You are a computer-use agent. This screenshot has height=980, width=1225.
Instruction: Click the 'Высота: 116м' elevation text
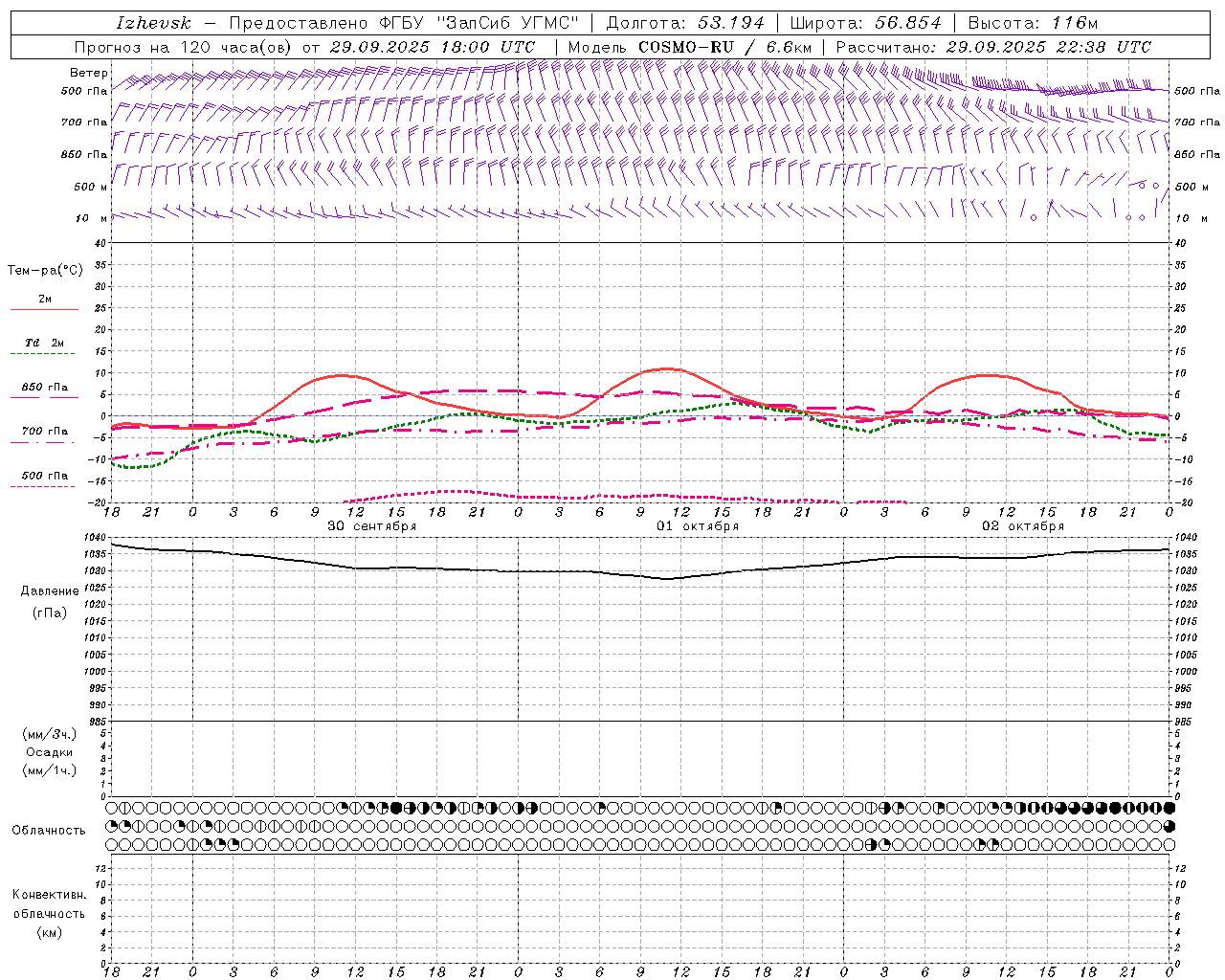coord(1033,23)
